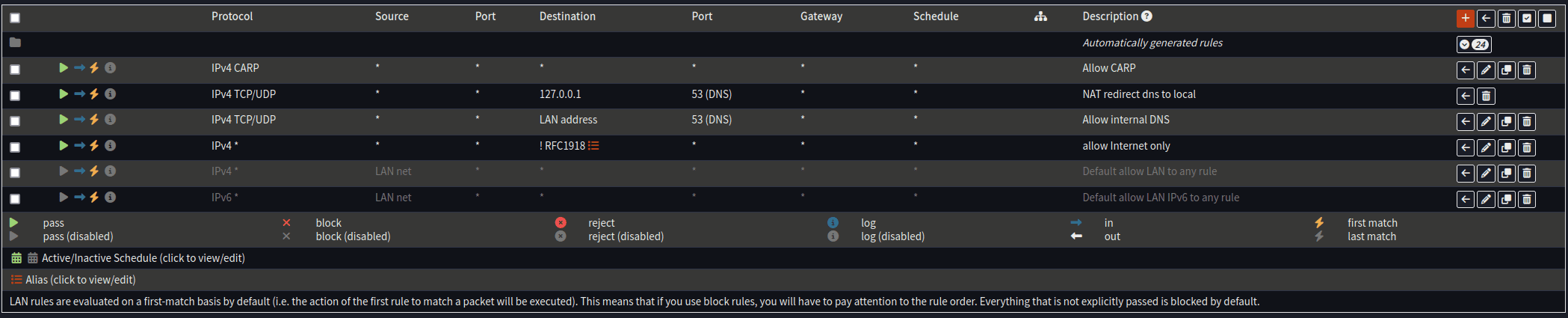Click the disabled Default allow LAN to any rule description
This screenshot has height=318, width=1568.
pyautogui.click(x=1149, y=171)
